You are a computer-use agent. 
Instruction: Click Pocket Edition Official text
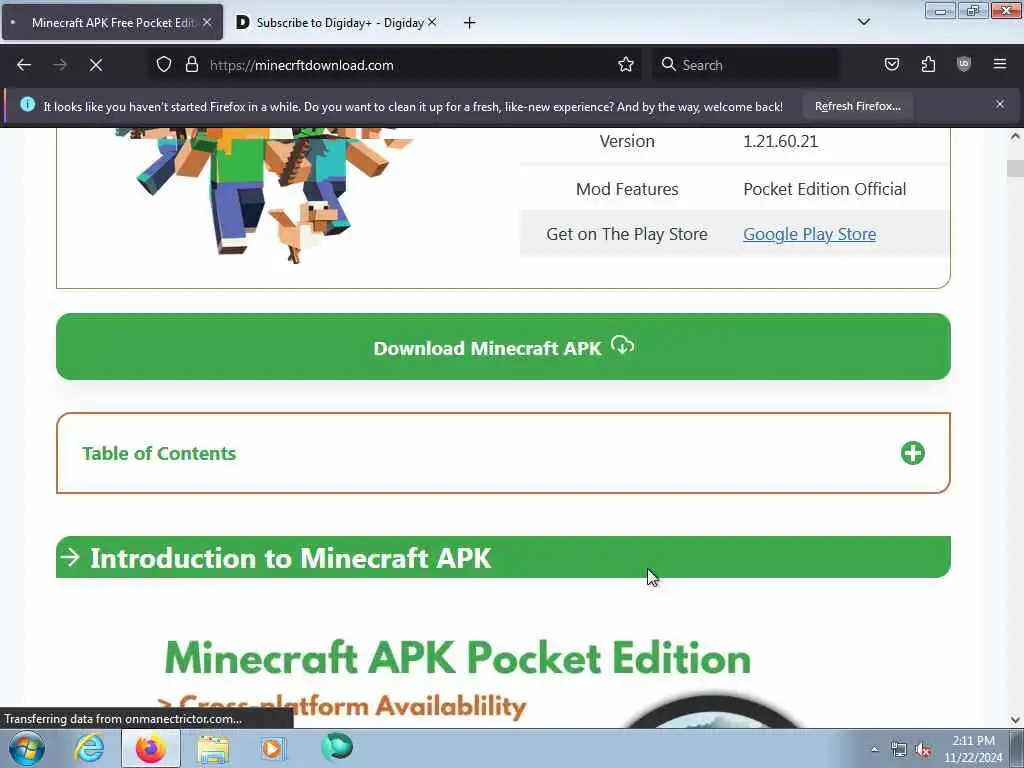pos(824,189)
